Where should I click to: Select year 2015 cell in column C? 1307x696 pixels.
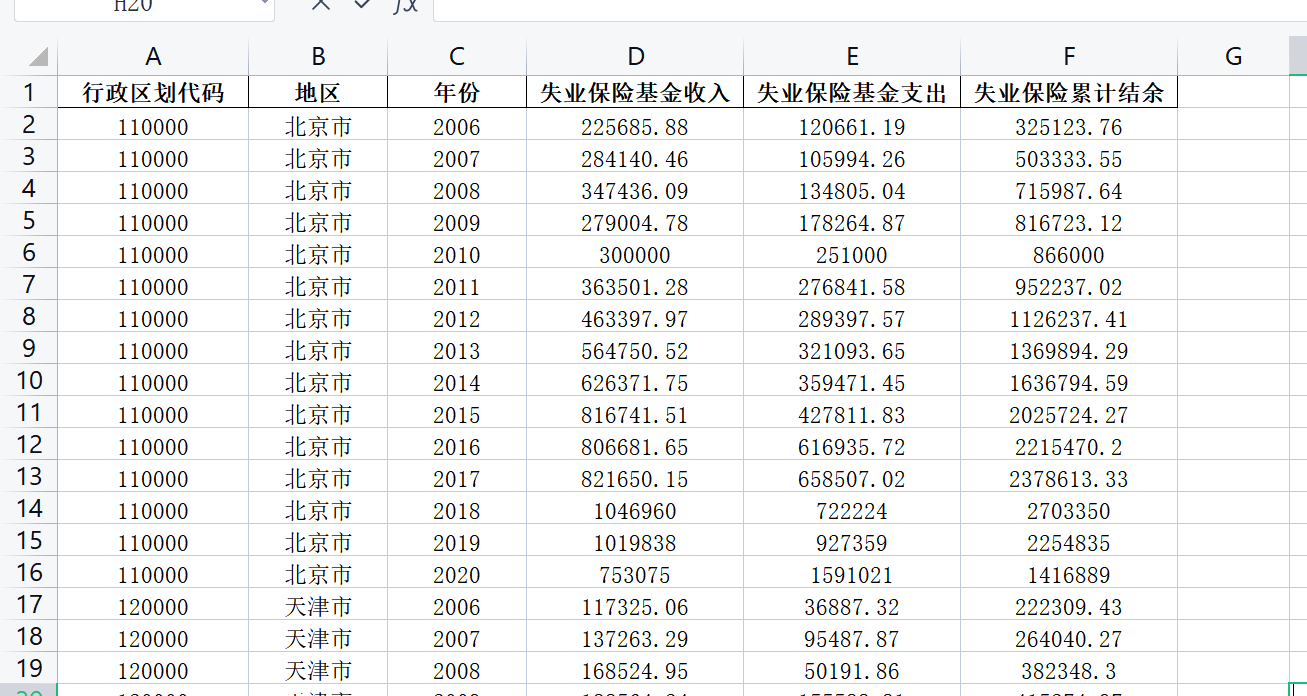pos(457,415)
